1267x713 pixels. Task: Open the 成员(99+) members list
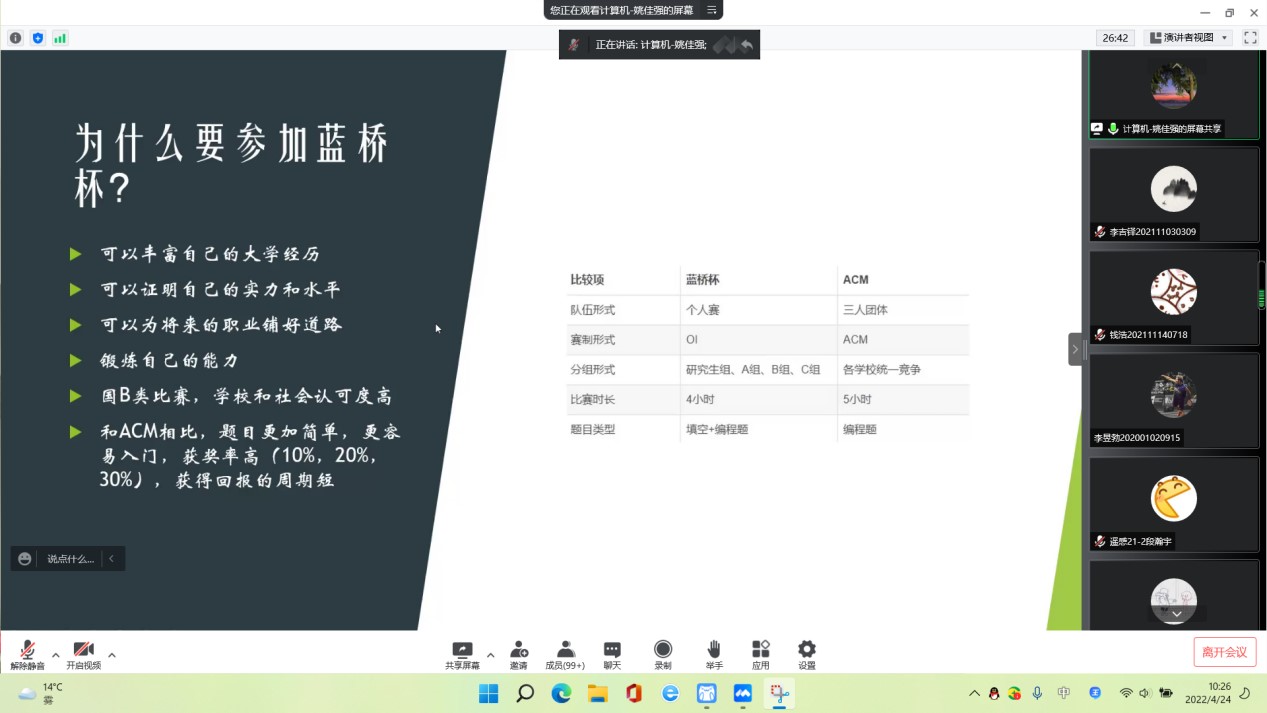(x=565, y=655)
